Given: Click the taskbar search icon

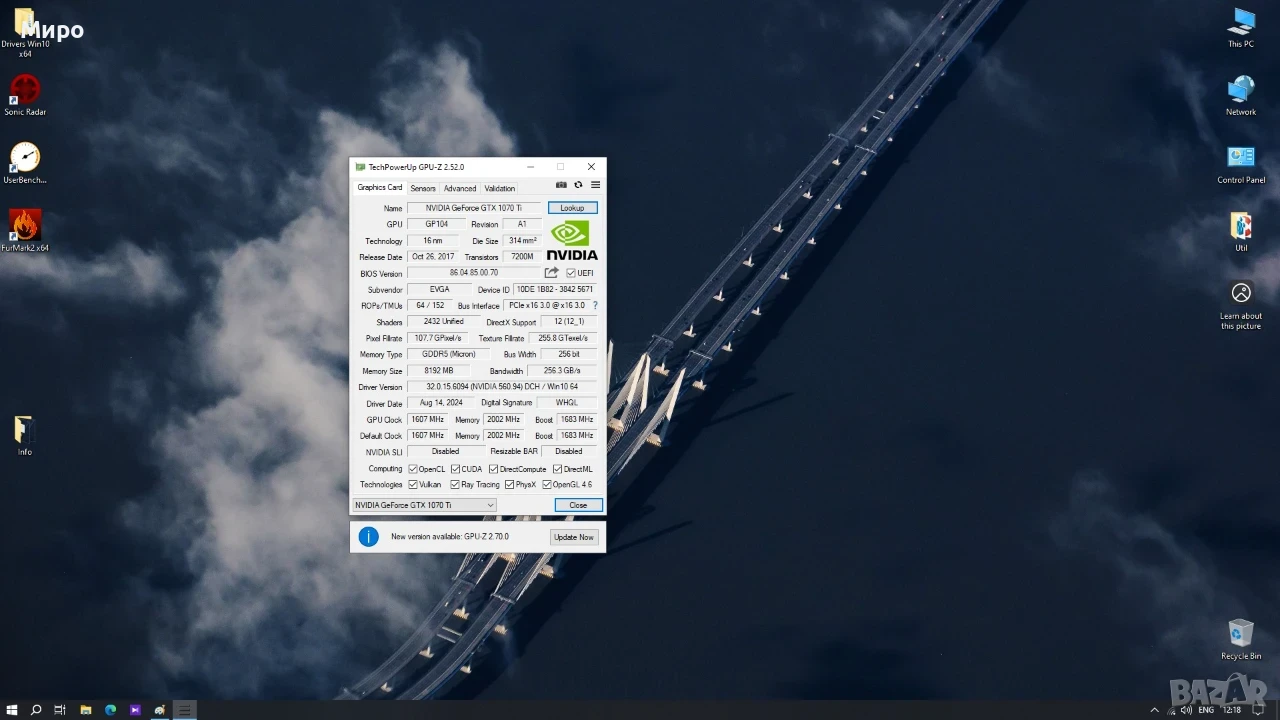Looking at the screenshot, I should click(36, 710).
